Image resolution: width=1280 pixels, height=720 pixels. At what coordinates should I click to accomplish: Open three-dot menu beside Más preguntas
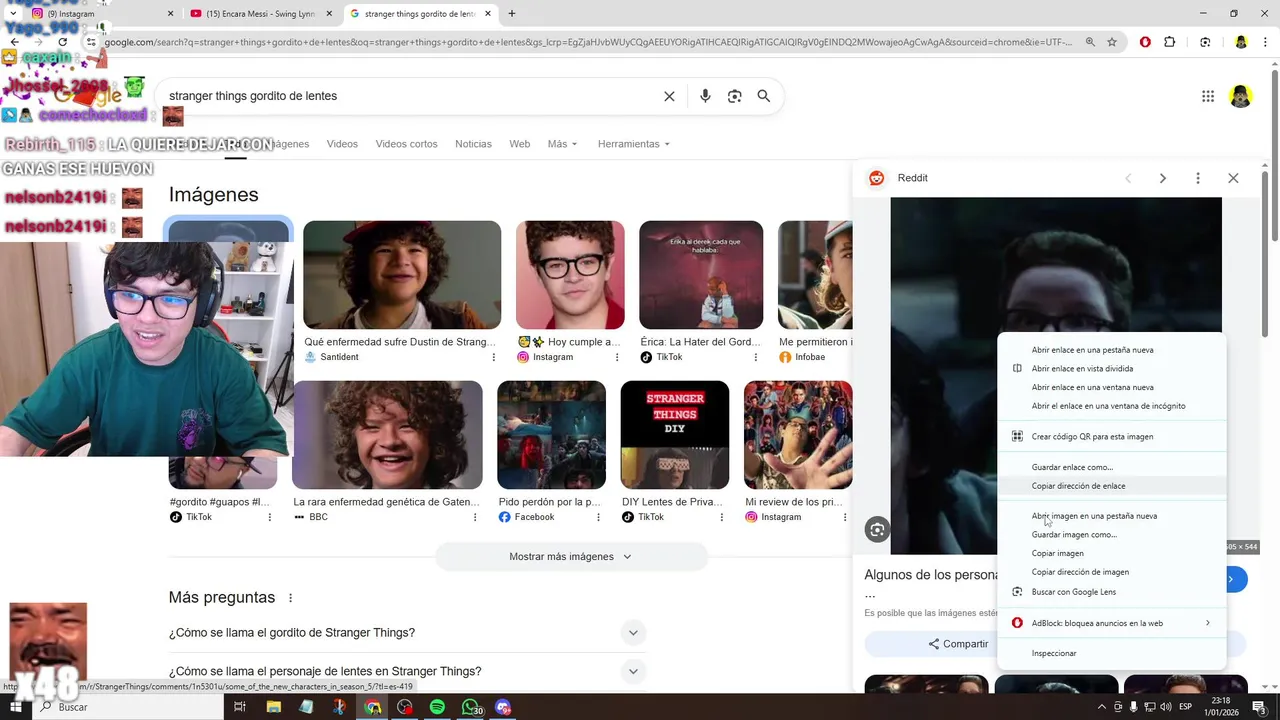(291, 598)
